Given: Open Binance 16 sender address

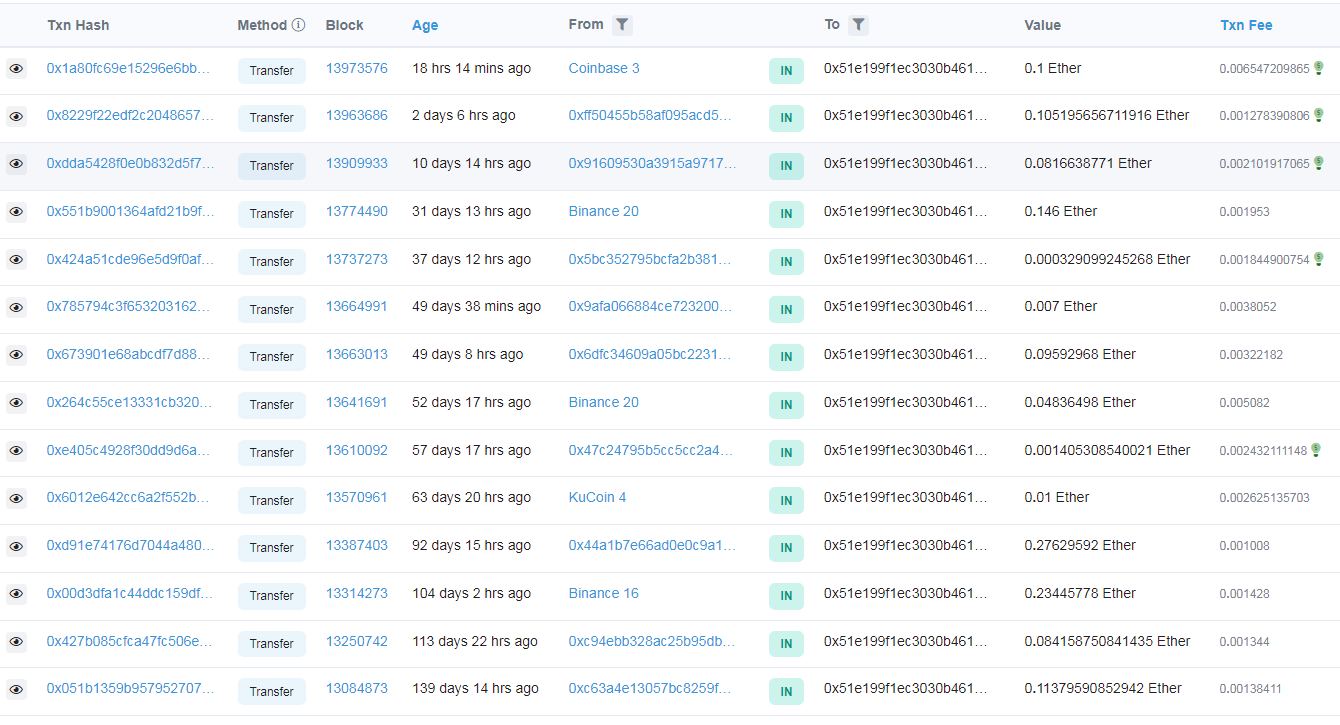Looking at the screenshot, I should point(604,593).
